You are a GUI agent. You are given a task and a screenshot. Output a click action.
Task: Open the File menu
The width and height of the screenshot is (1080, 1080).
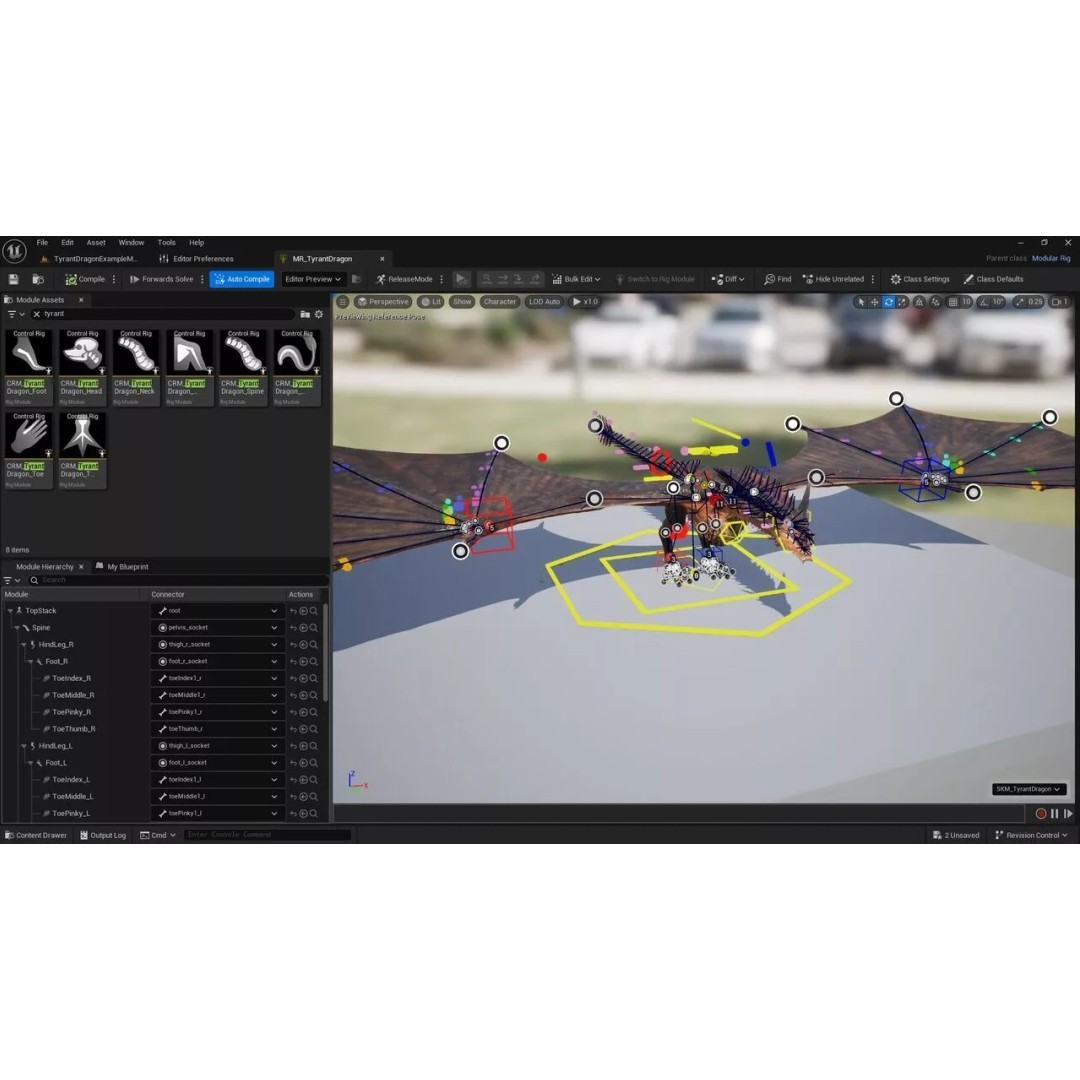click(42, 242)
